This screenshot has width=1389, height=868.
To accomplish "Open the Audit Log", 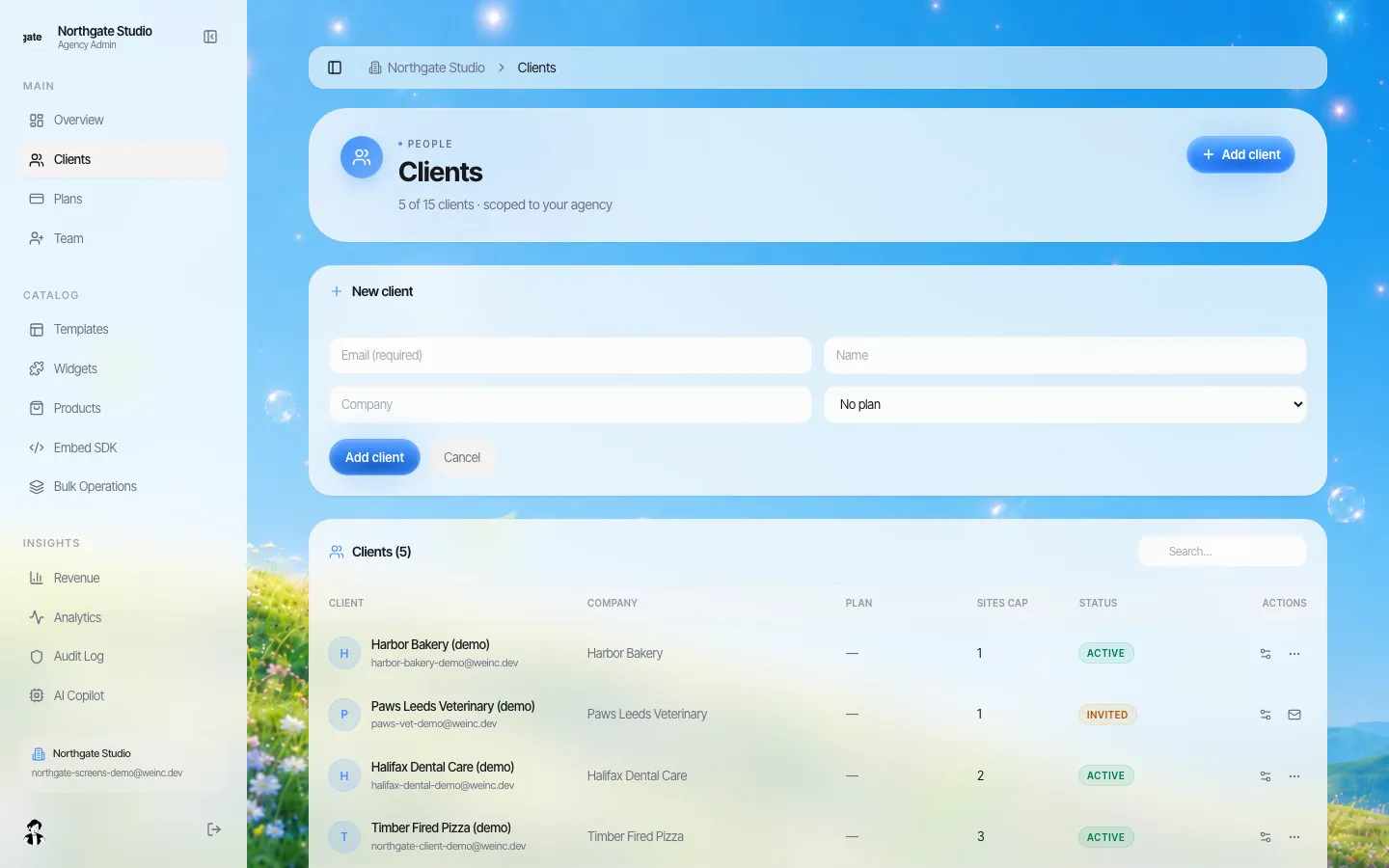I will [x=123, y=657].
